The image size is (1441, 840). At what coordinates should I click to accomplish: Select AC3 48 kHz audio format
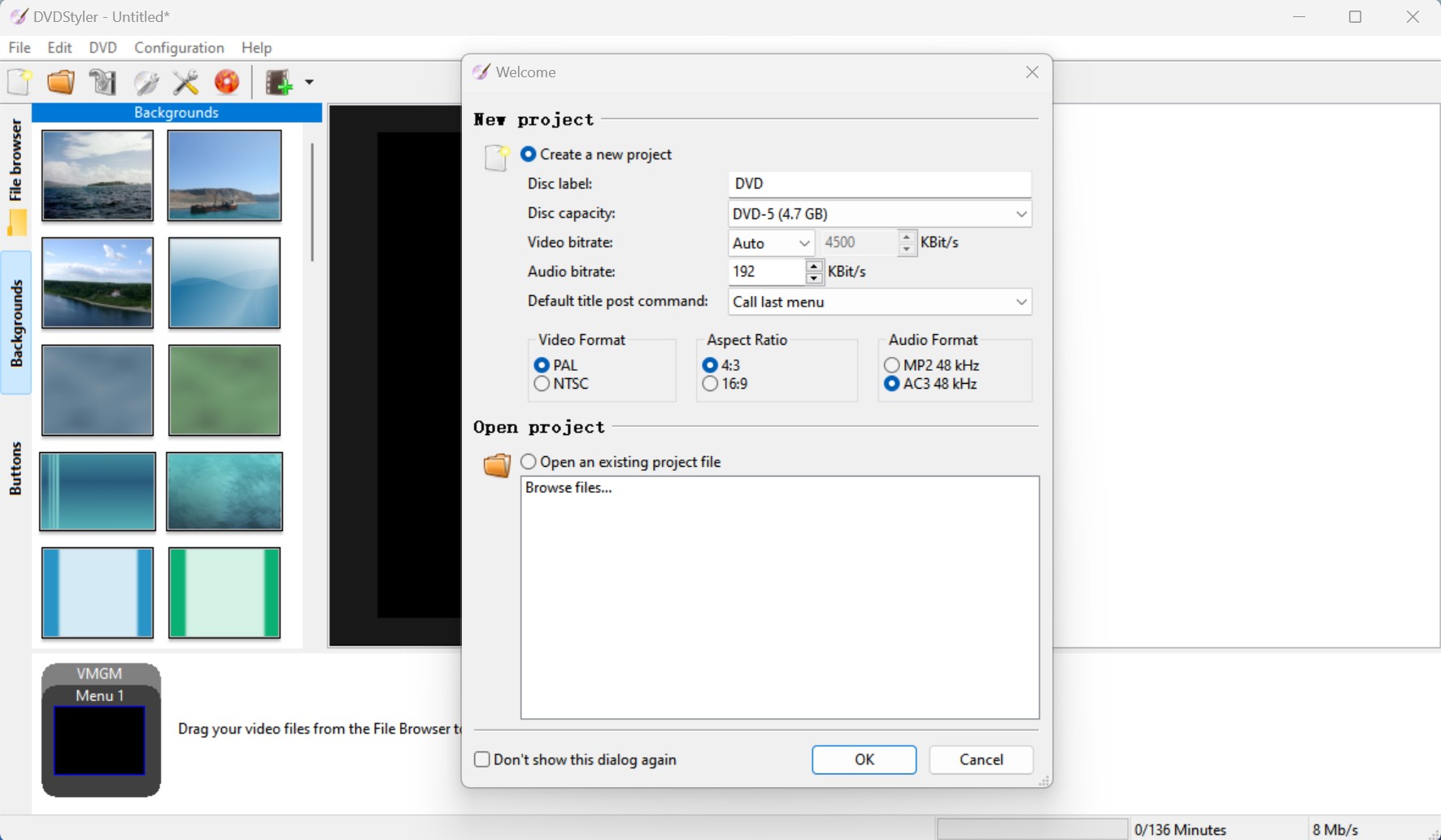click(892, 384)
